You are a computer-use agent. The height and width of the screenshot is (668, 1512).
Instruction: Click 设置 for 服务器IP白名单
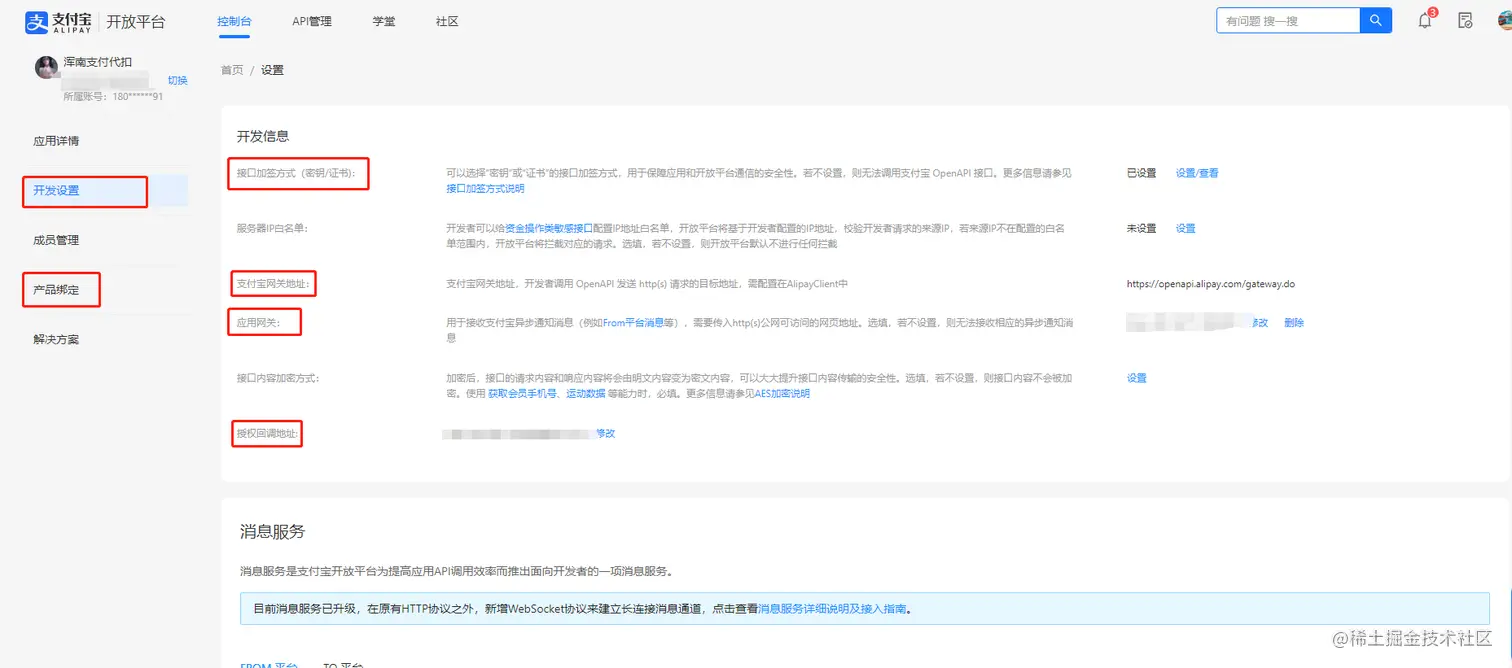click(1186, 228)
